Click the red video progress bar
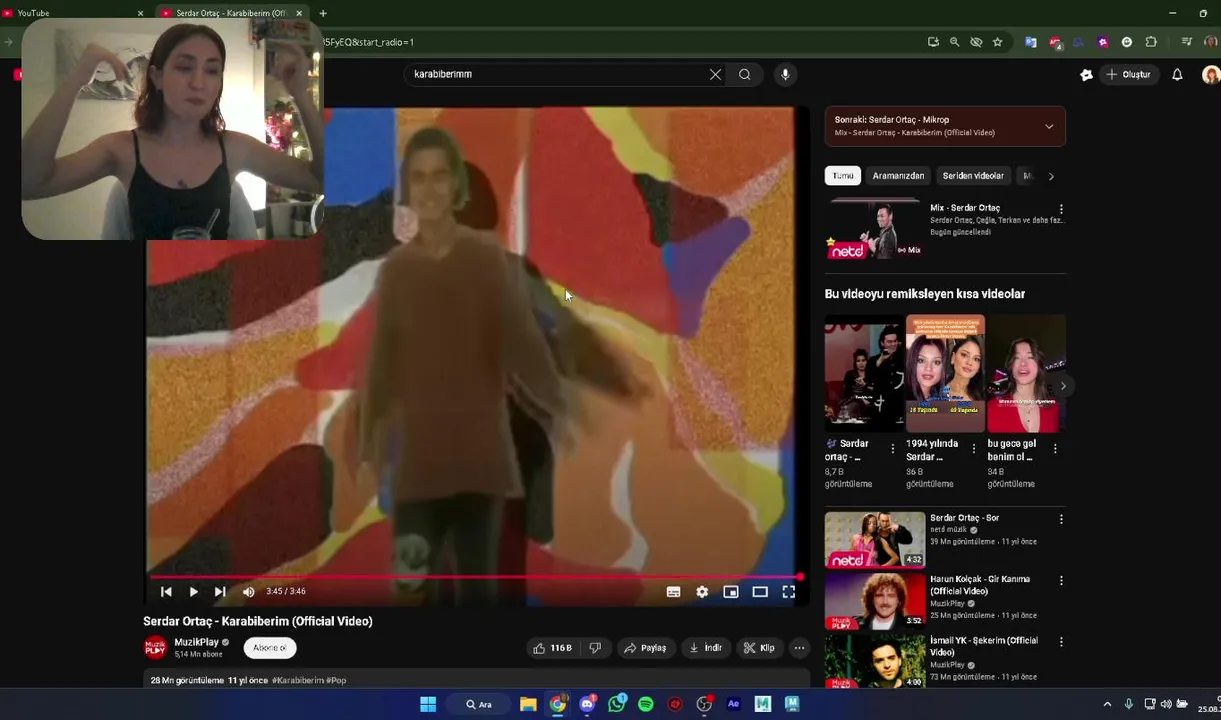The height and width of the screenshot is (720, 1221). point(476,577)
